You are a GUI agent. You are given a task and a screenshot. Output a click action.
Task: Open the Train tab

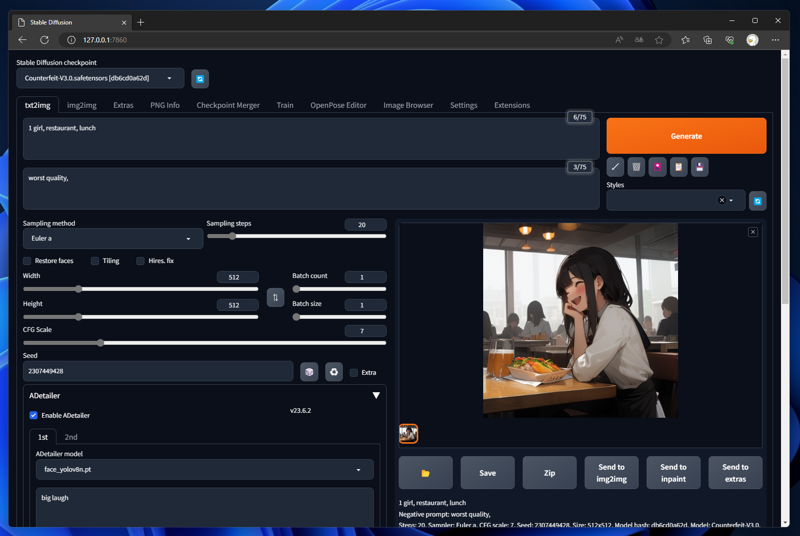coord(285,105)
